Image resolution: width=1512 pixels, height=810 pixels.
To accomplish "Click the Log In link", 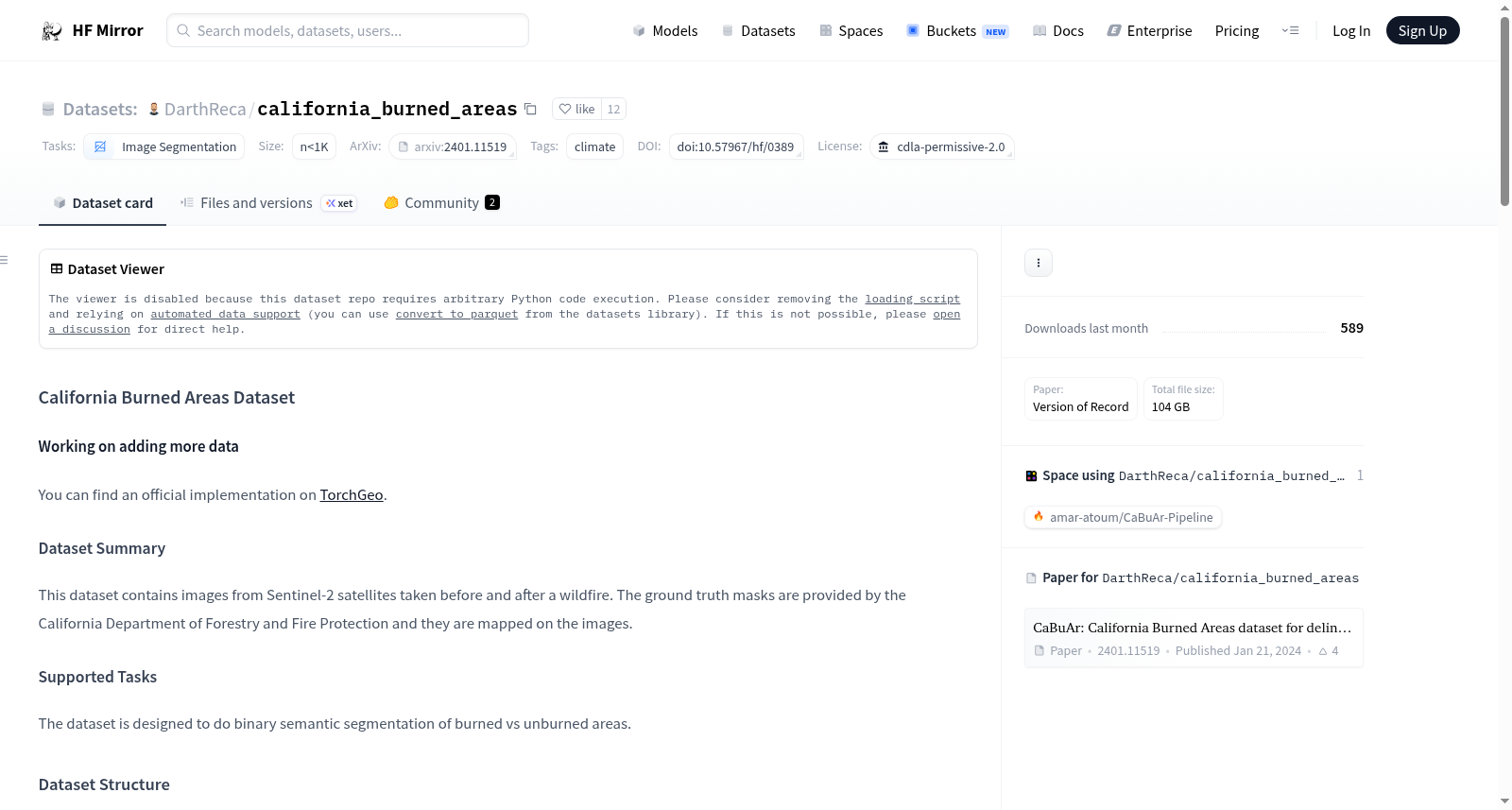I will 1351,31.
